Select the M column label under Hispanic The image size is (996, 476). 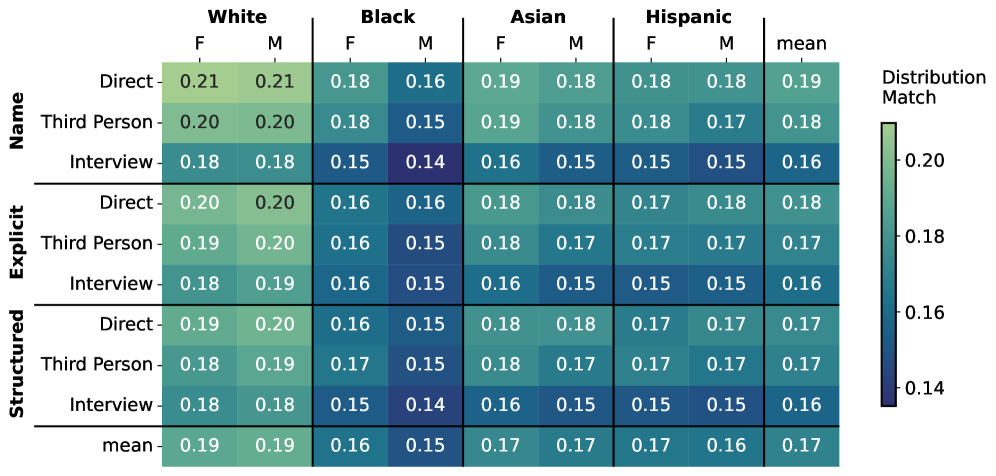click(x=726, y=43)
